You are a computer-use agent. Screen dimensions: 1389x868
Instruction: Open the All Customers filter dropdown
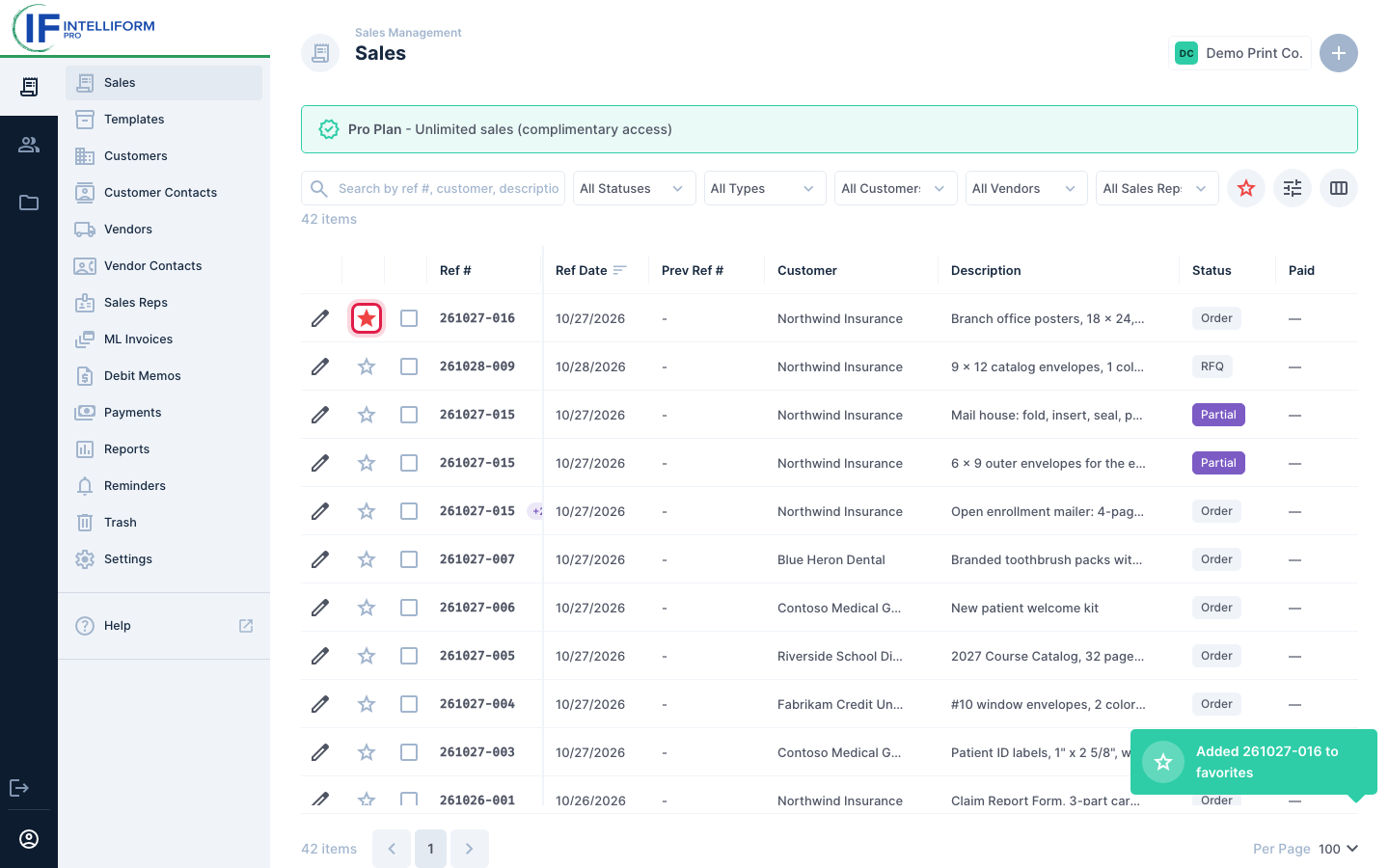click(x=895, y=188)
